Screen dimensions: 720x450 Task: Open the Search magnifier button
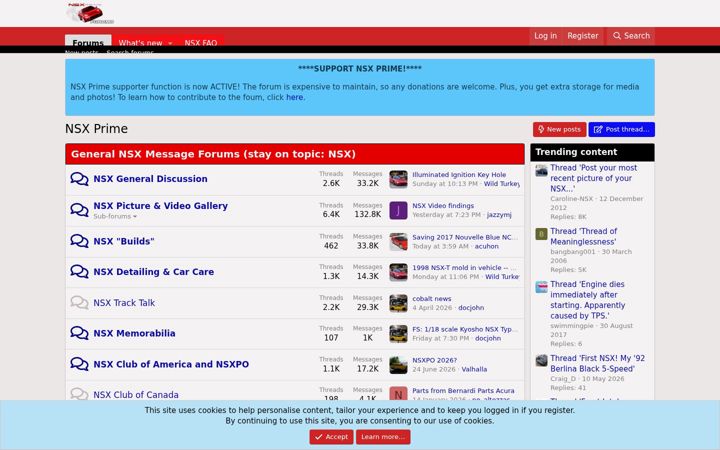[x=631, y=36]
